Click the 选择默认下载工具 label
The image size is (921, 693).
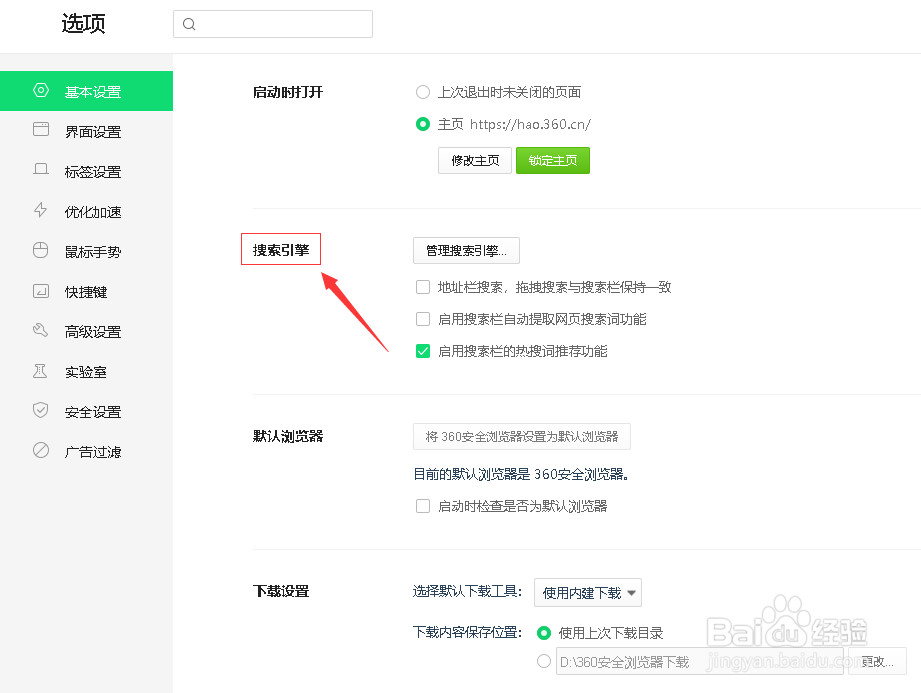pos(467,591)
